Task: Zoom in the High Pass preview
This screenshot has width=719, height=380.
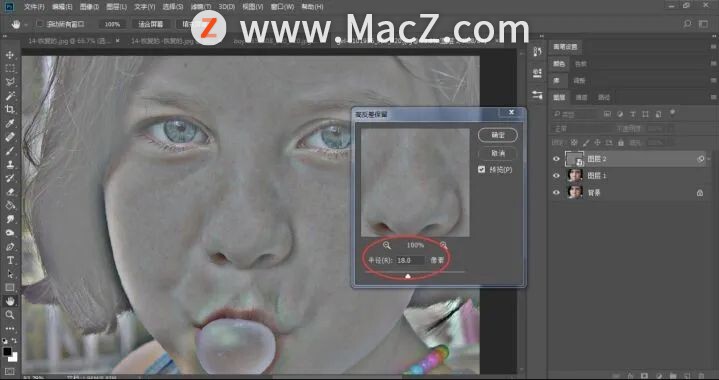Action: click(443, 245)
